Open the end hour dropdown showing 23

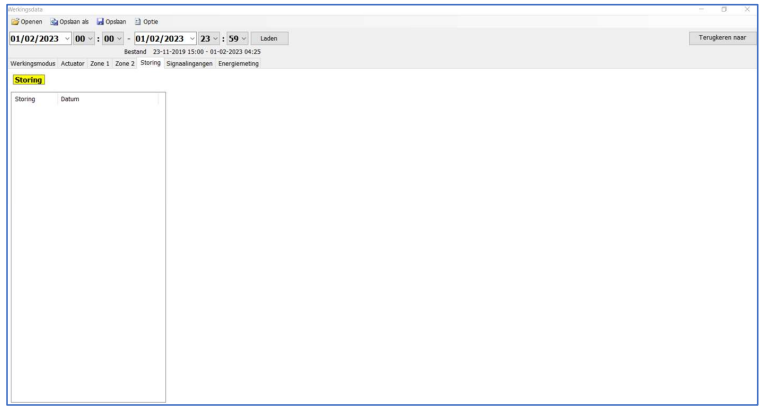click(x=216, y=39)
